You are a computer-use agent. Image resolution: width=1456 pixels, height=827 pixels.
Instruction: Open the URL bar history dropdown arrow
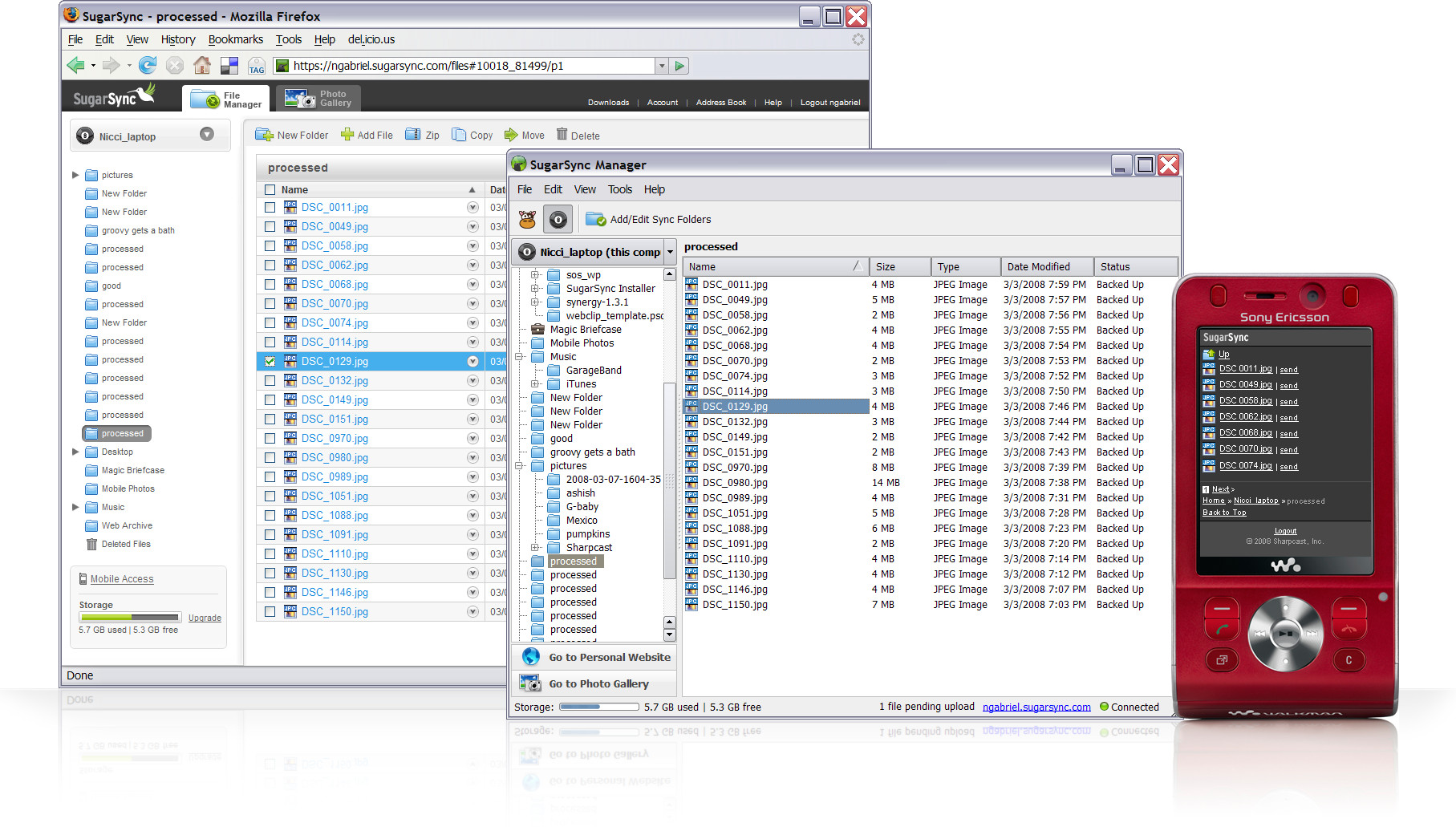click(x=662, y=66)
